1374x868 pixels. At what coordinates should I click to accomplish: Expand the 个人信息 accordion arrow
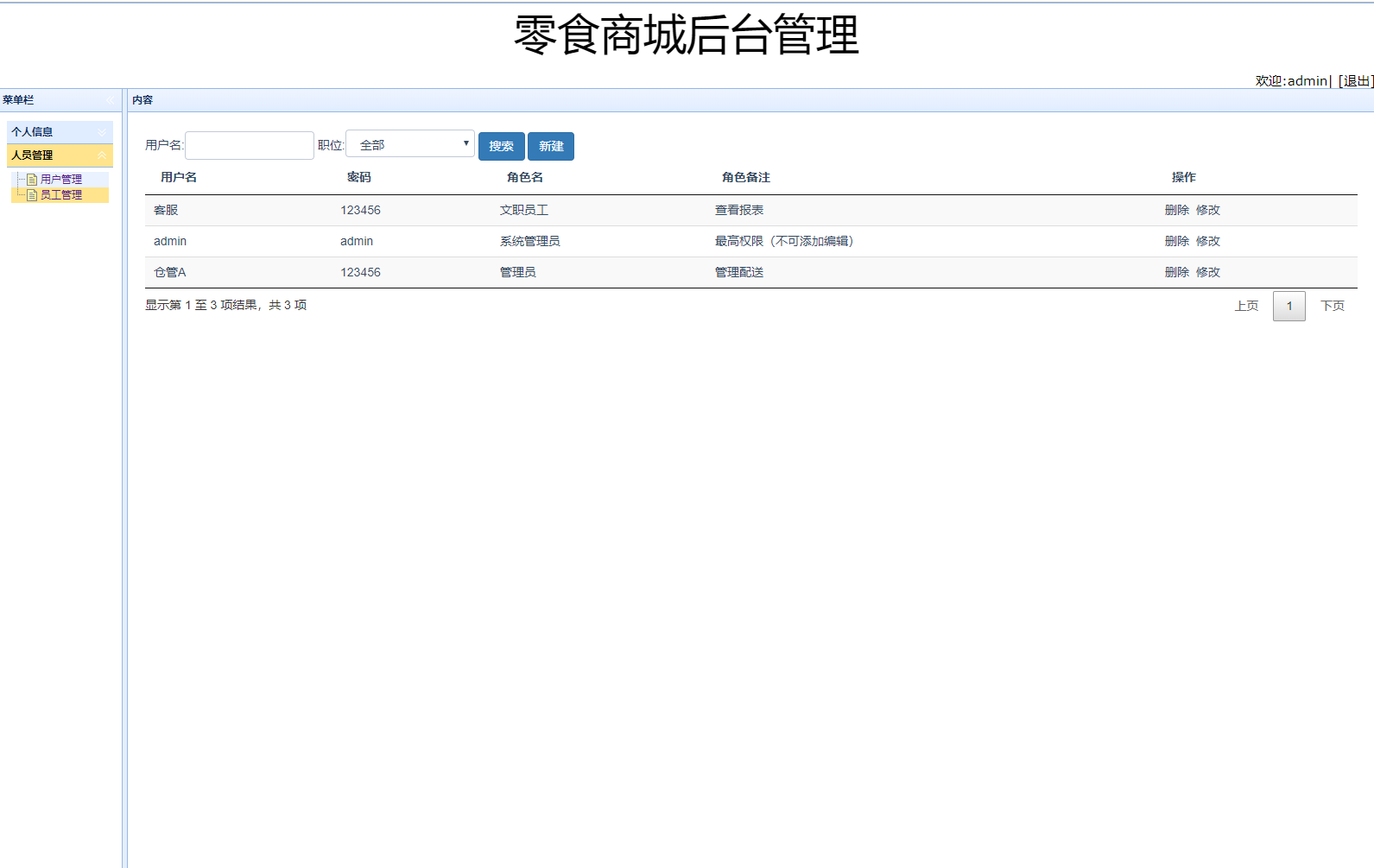(102, 132)
